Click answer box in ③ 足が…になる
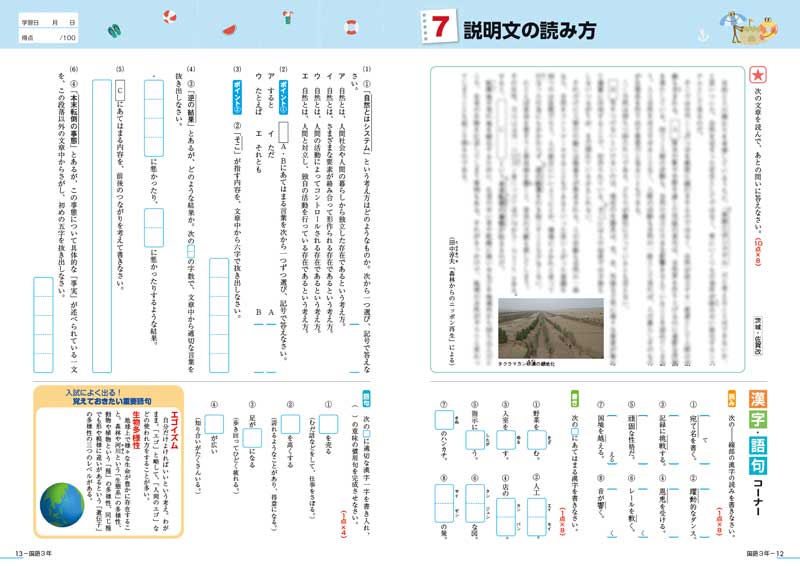Image resolution: width=800 pixels, height=566 pixels. point(252,438)
